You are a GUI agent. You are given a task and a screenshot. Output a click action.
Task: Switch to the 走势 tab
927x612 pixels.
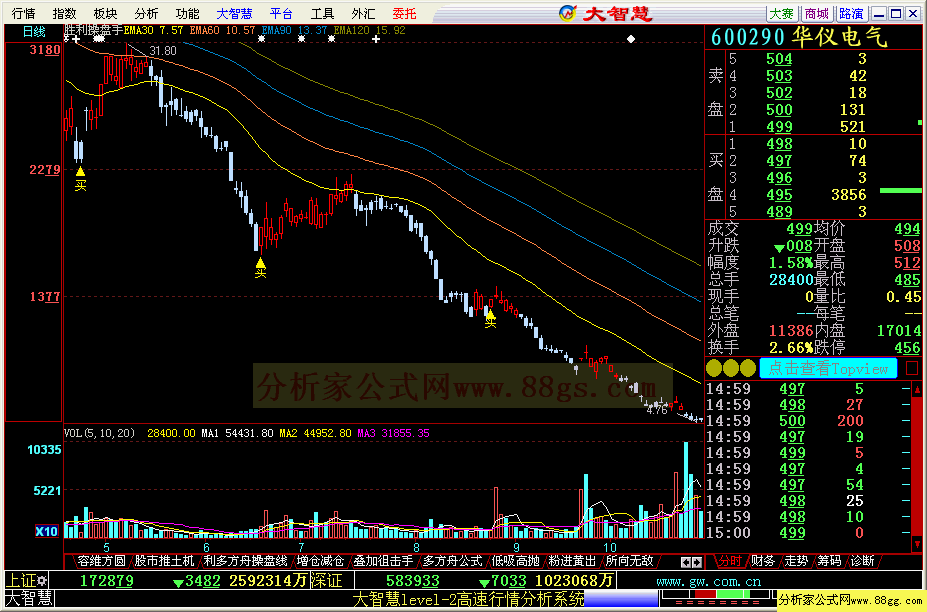(x=796, y=561)
